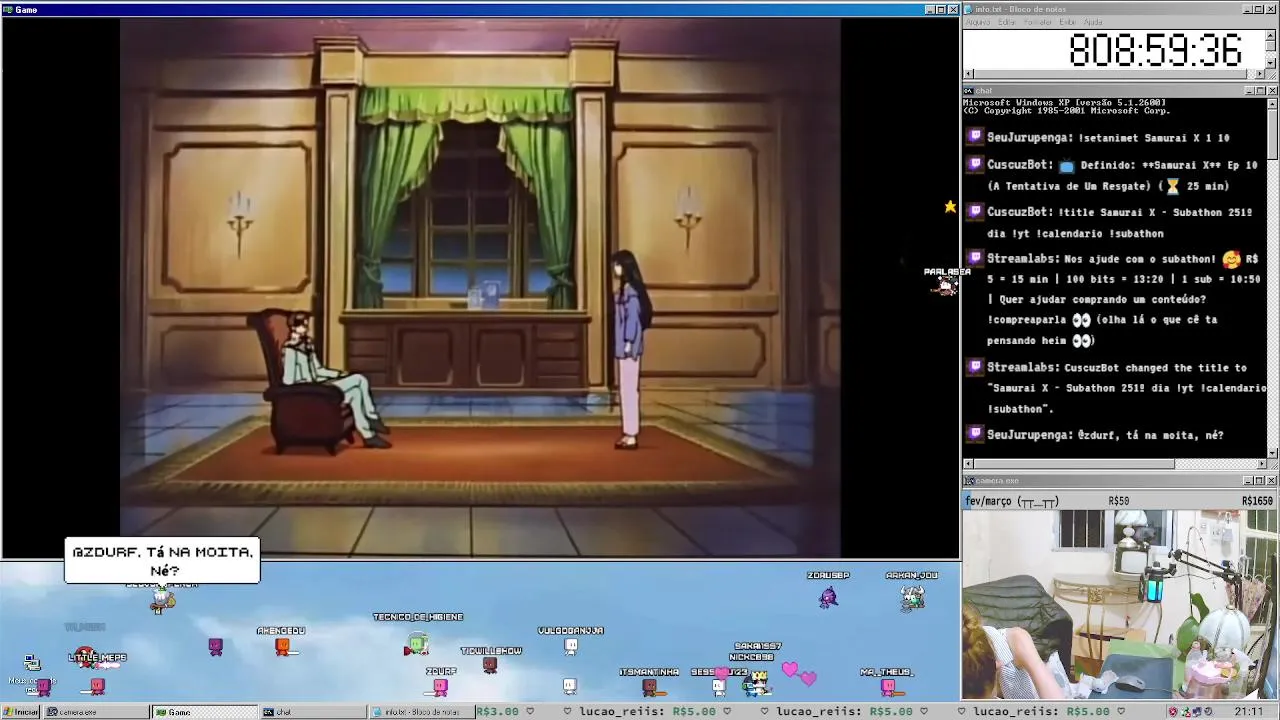The width and height of the screenshot is (1280, 720).
Task: Click Twitch badge beside SeuJurupenga @zdurf message
Action: [x=975, y=434]
